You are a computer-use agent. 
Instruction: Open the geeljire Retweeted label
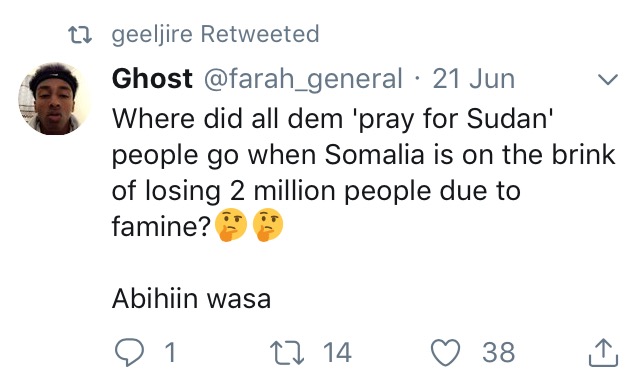coord(215,34)
